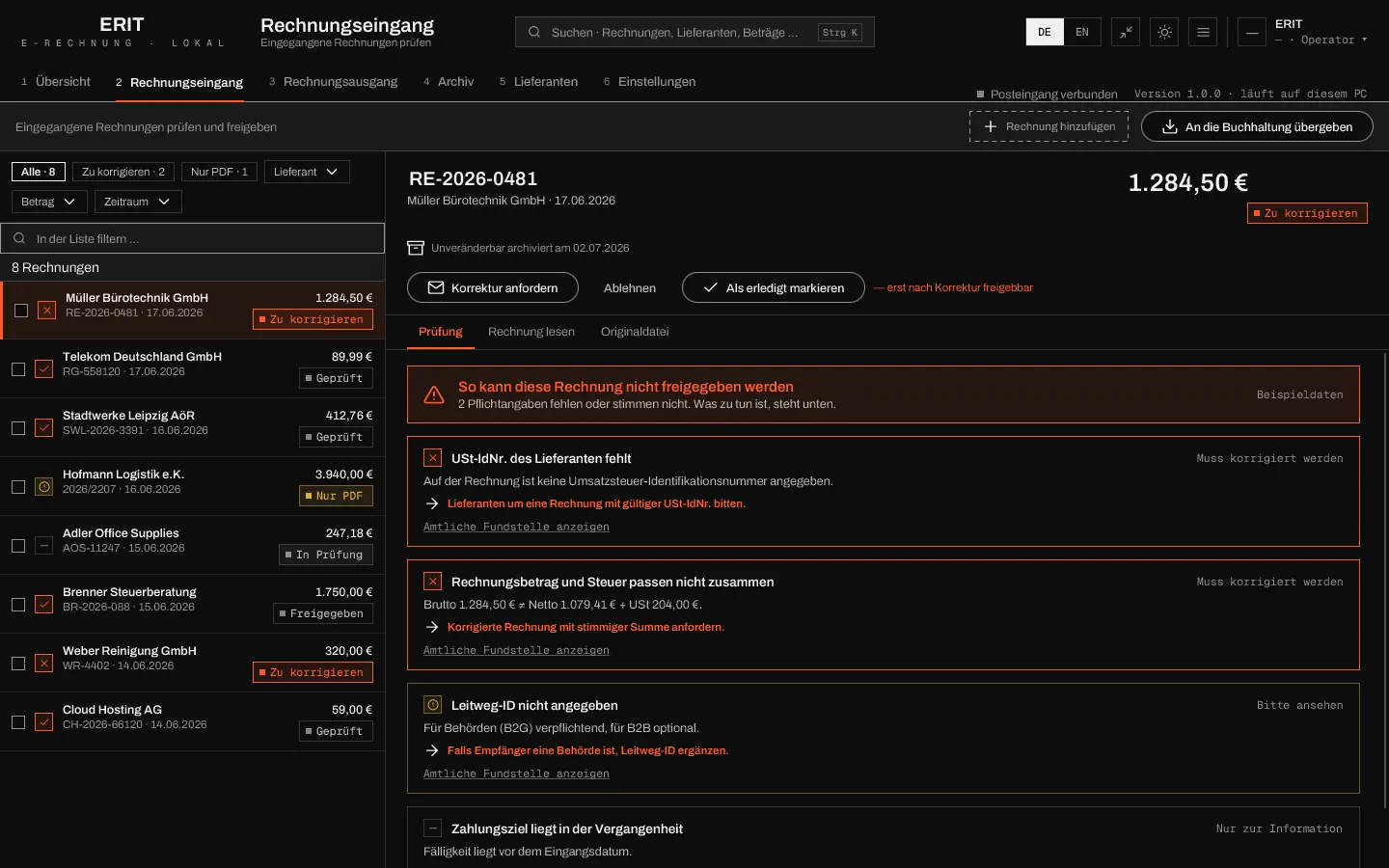Switch to the 'Rechnung lesen' tab
The width and height of the screenshot is (1389, 868).
pyautogui.click(x=531, y=332)
